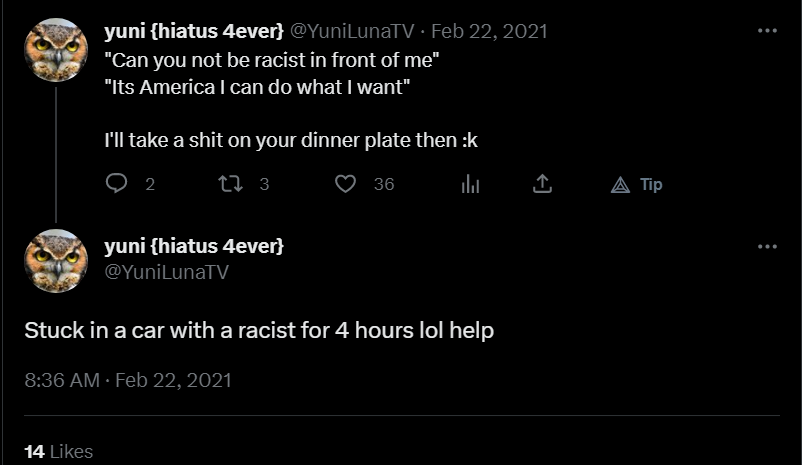
Task: Click the Tip label text
Action: [651, 184]
